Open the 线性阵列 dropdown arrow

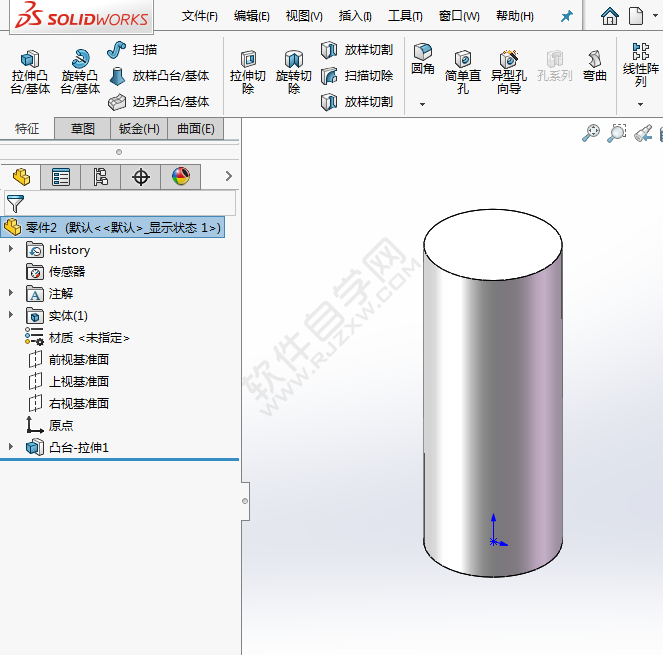coord(640,104)
